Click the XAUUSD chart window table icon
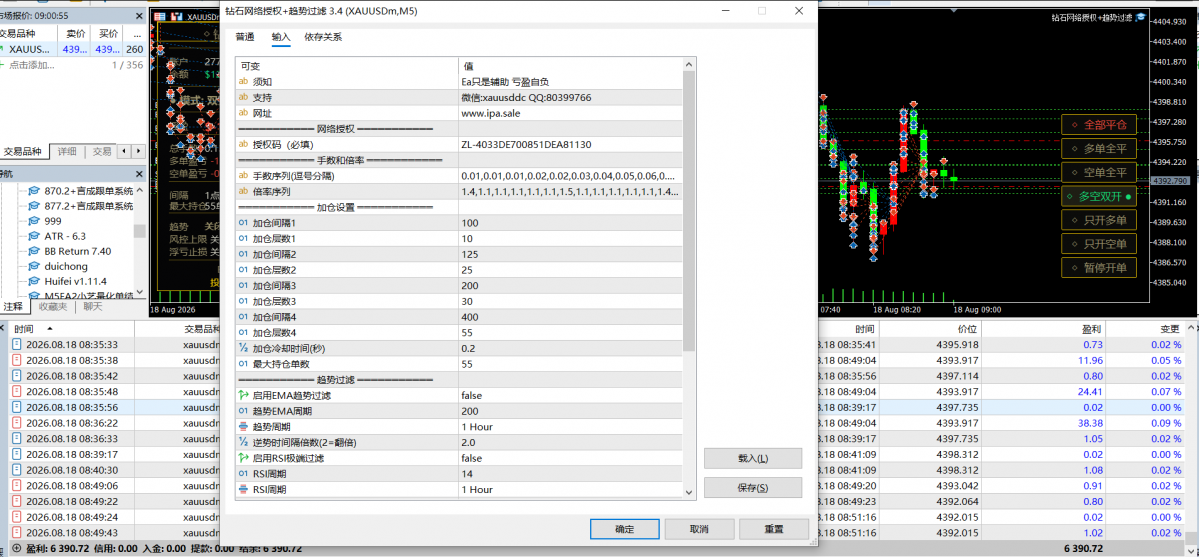 (160, 16)
